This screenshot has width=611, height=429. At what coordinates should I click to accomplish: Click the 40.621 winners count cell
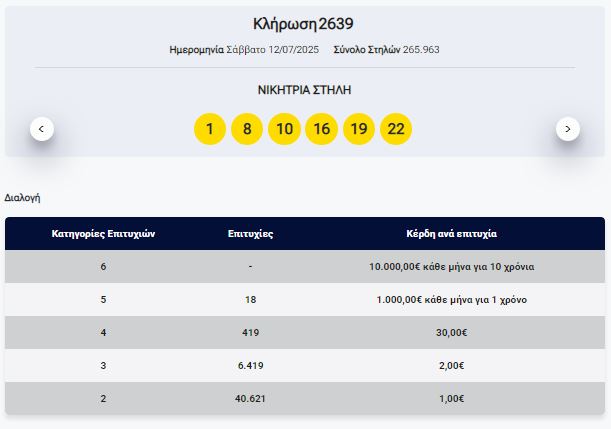tap(250, 398)
